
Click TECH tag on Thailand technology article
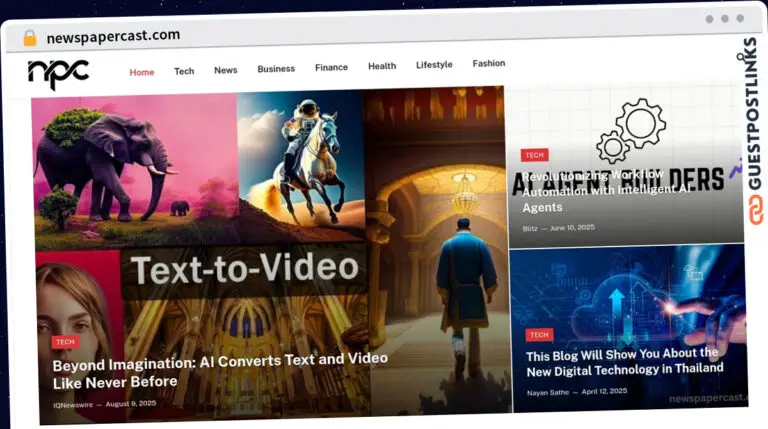[539, 335]
